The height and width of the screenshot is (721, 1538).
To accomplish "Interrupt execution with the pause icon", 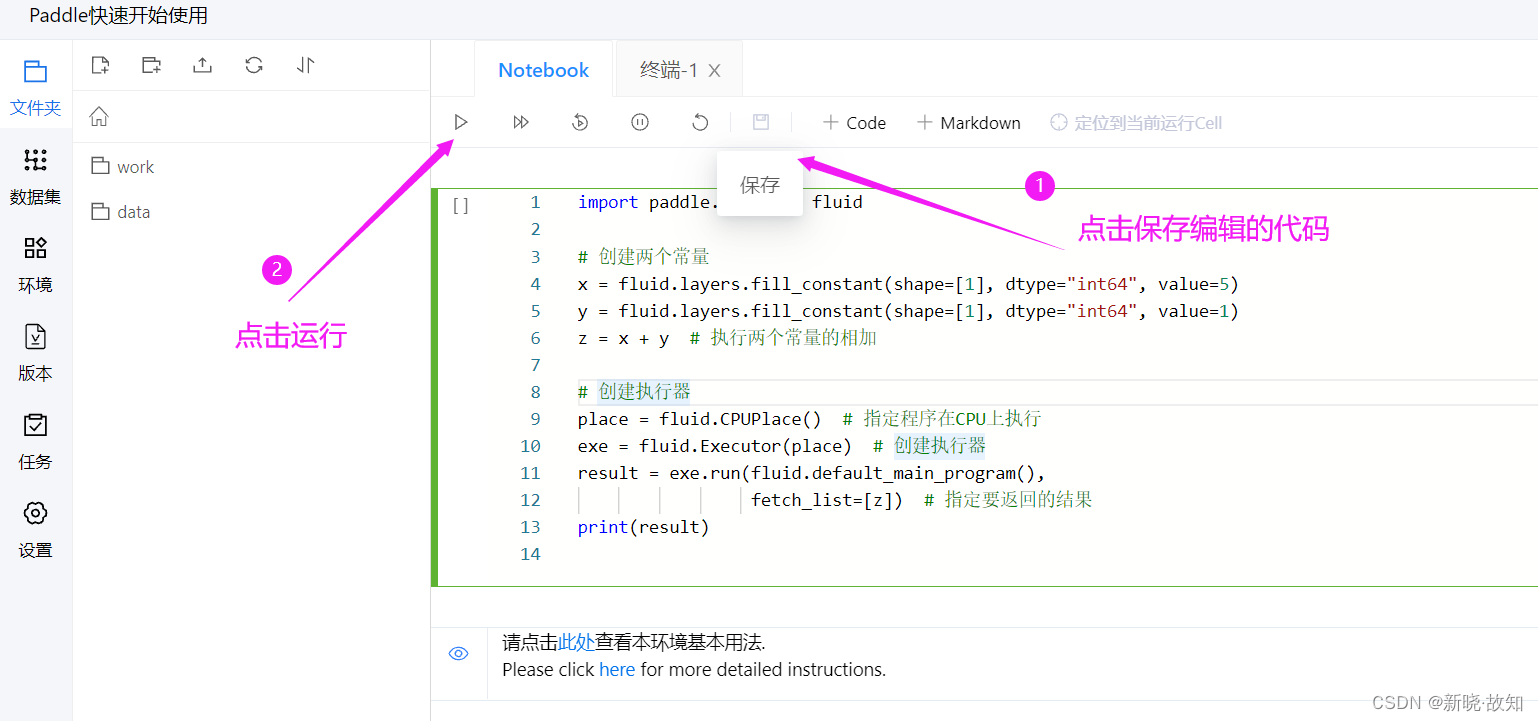I will 640,122.
